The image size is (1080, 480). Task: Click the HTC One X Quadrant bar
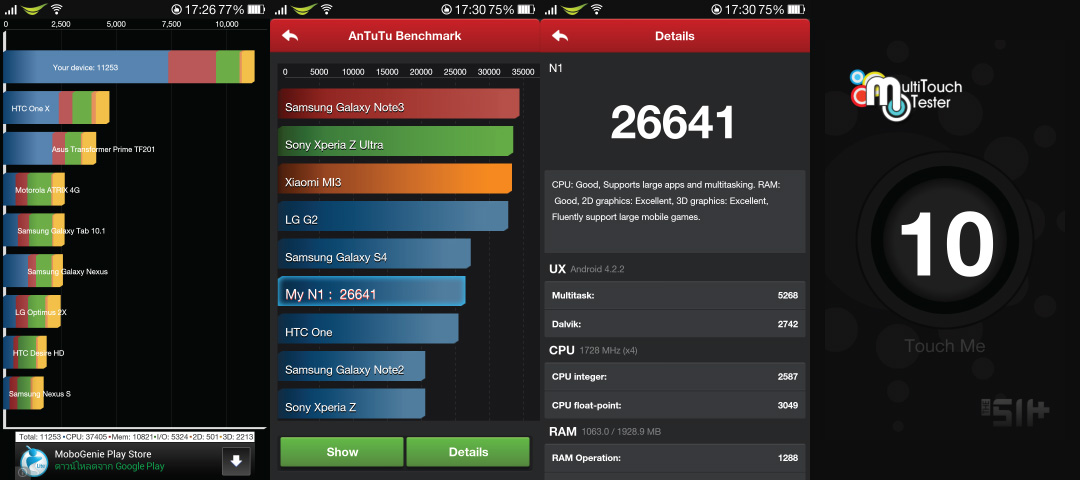click(56, 108)
